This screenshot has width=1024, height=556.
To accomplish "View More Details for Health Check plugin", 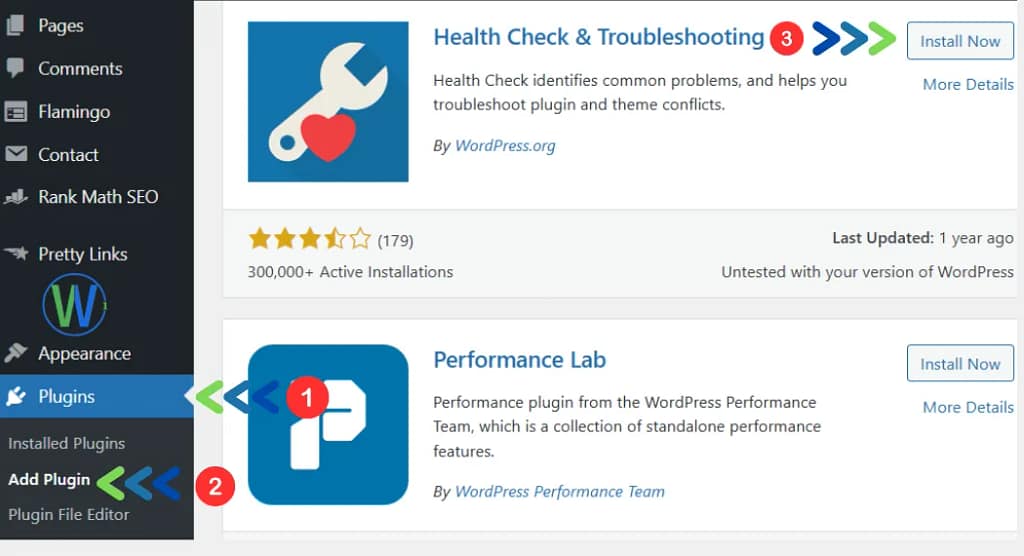I will tap(967, 84).
